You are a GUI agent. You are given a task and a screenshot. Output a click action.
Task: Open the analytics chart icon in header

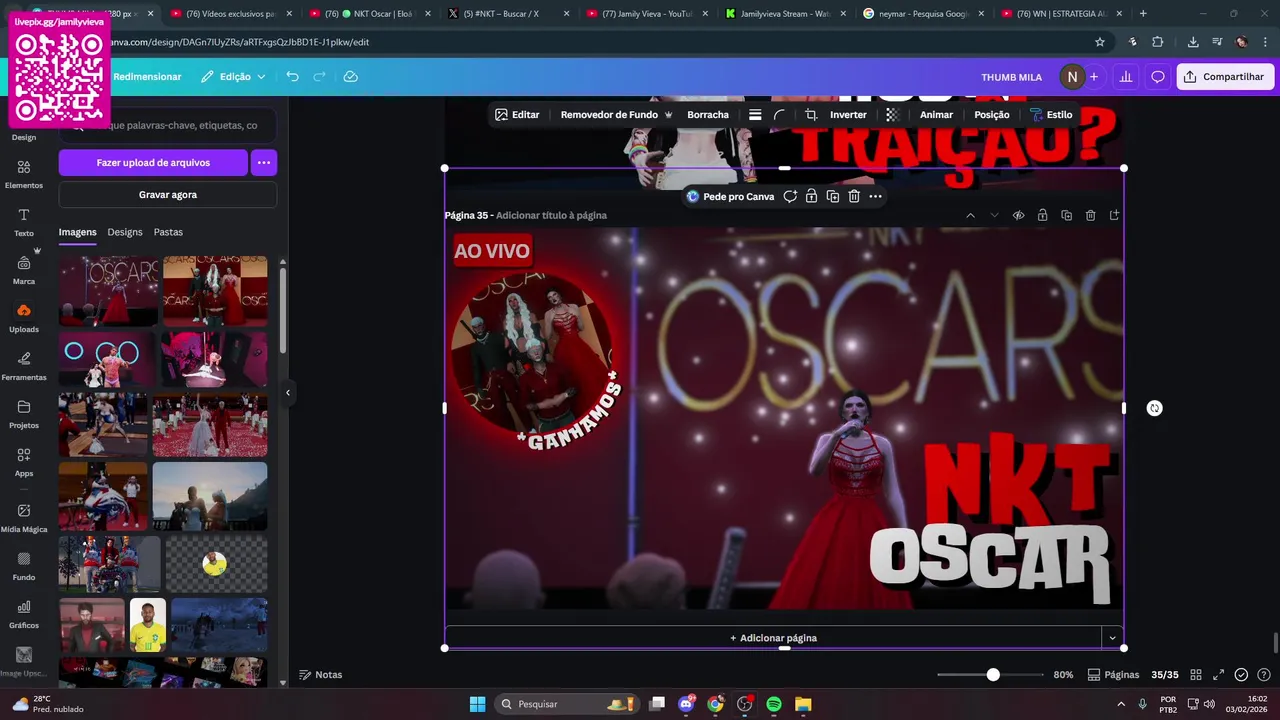pos(1126,77)
